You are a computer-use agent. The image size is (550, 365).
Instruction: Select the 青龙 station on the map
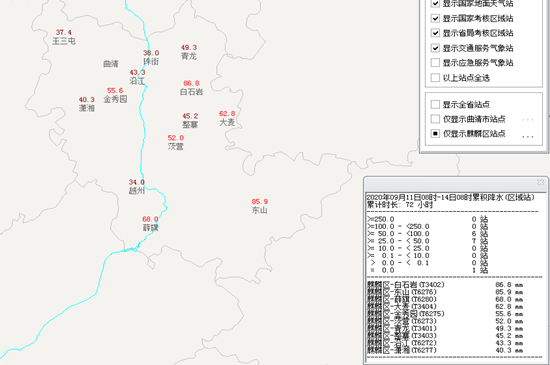[x=189, y=56]
